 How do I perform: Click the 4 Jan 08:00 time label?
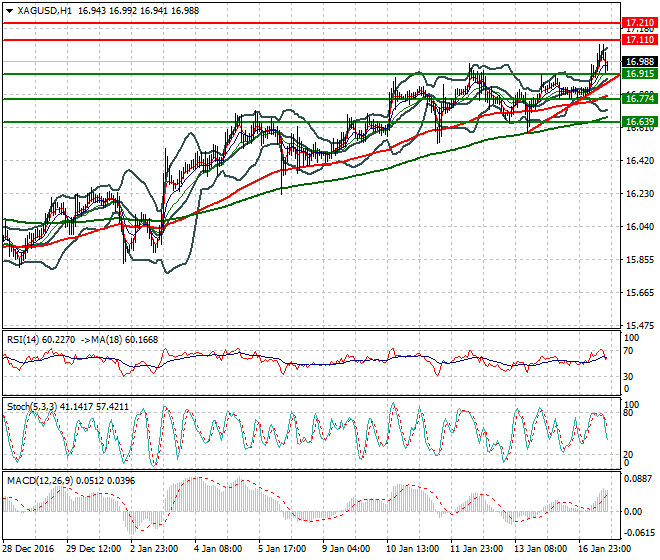tap(218, 549)
